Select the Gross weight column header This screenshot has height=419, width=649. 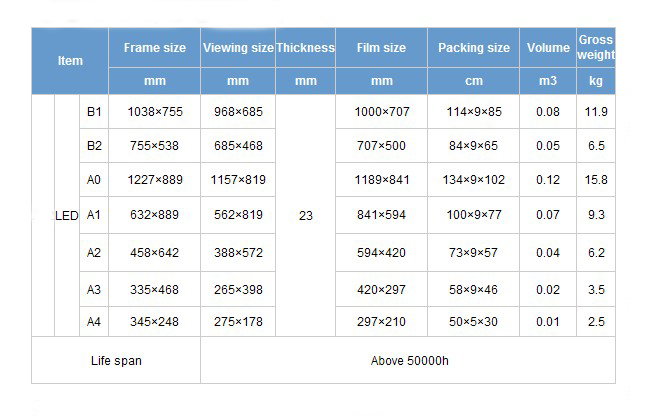[596, 47]
